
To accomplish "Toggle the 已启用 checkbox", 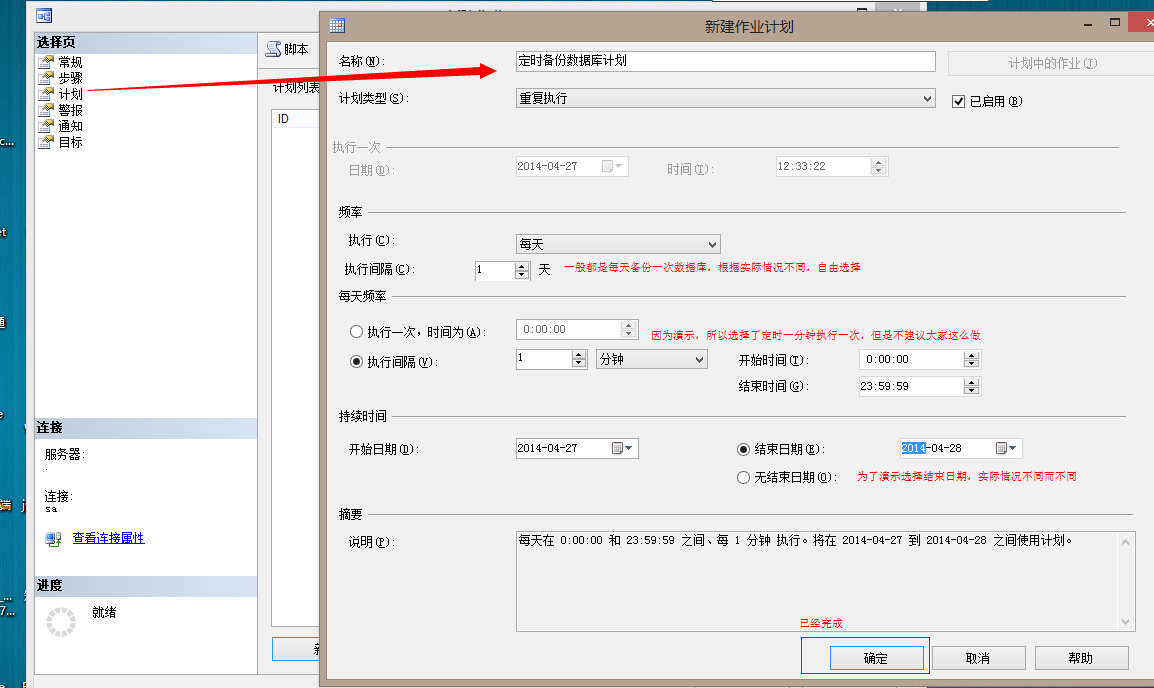I will (x=958, y=102).
